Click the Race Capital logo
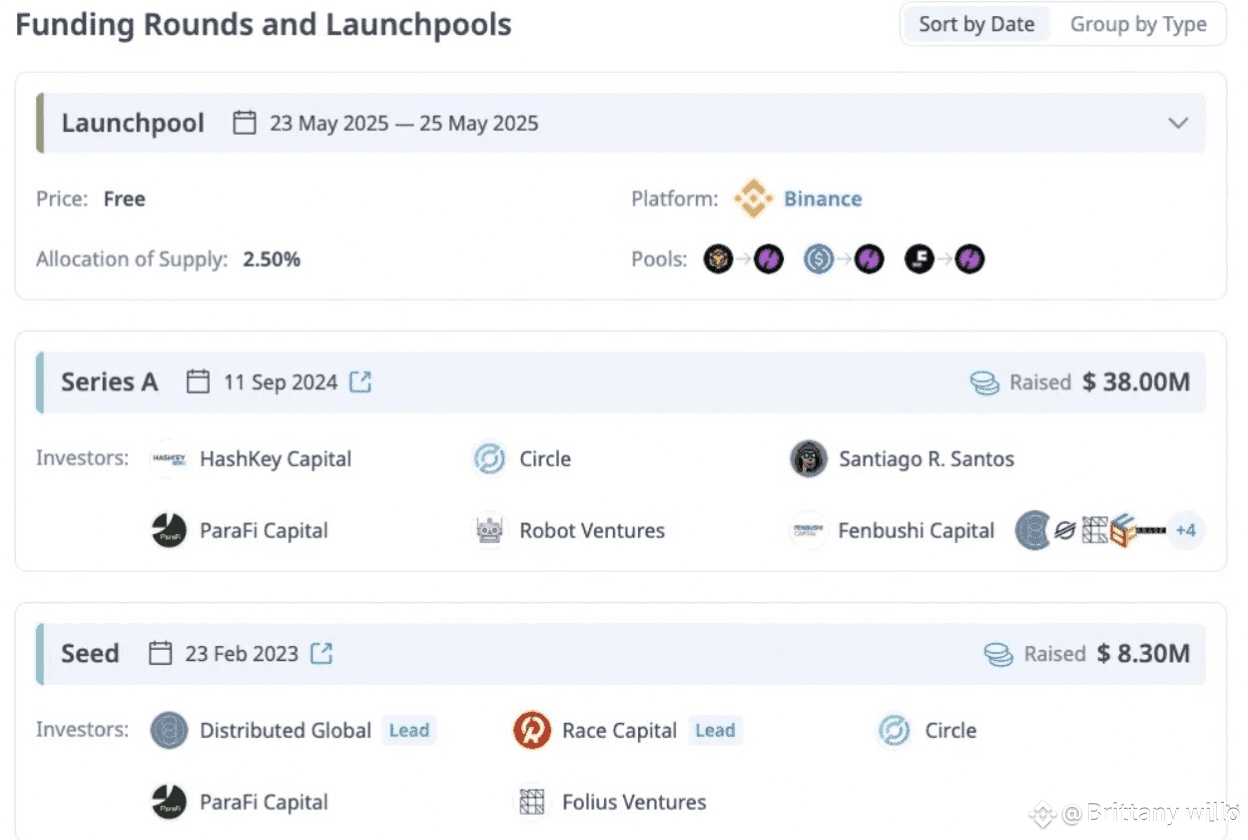 [x=532, y=730]
